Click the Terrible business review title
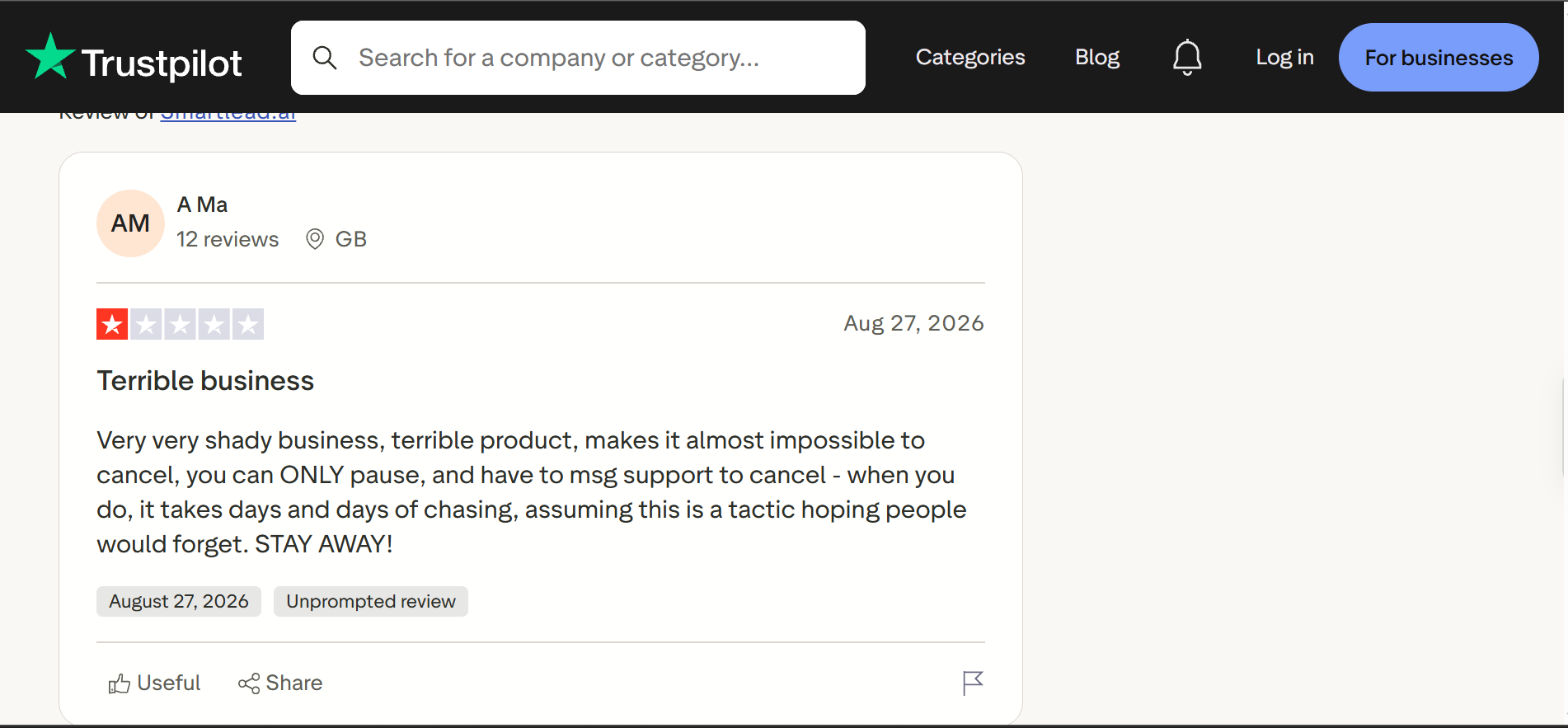Screen dimensions: 1568x728 (x=205, y=381)
